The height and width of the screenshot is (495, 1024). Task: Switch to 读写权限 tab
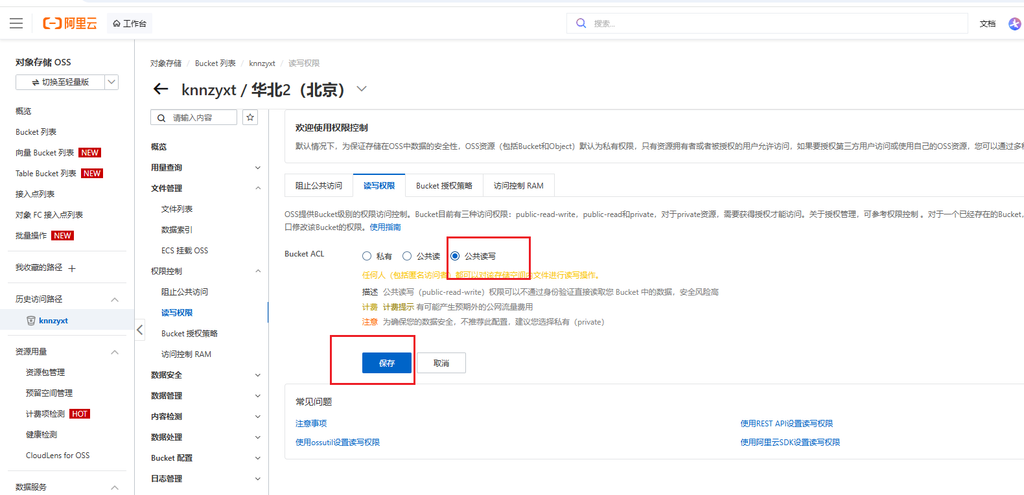(379, 185)
